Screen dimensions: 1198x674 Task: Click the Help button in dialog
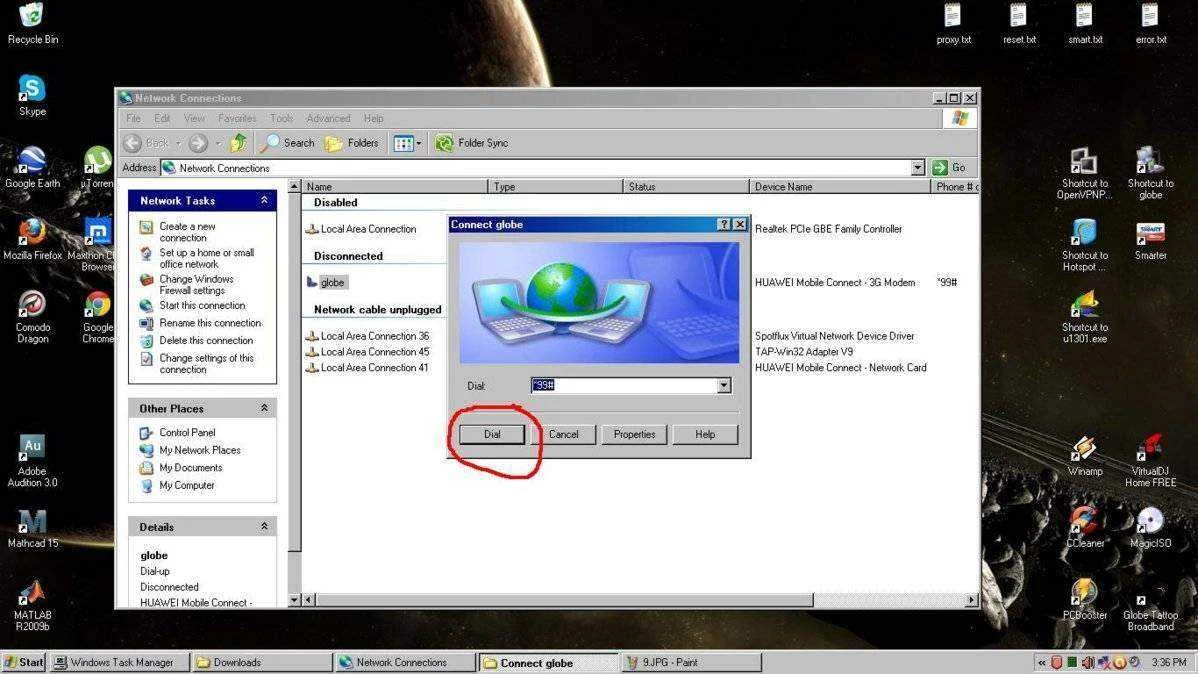[705, 434]
